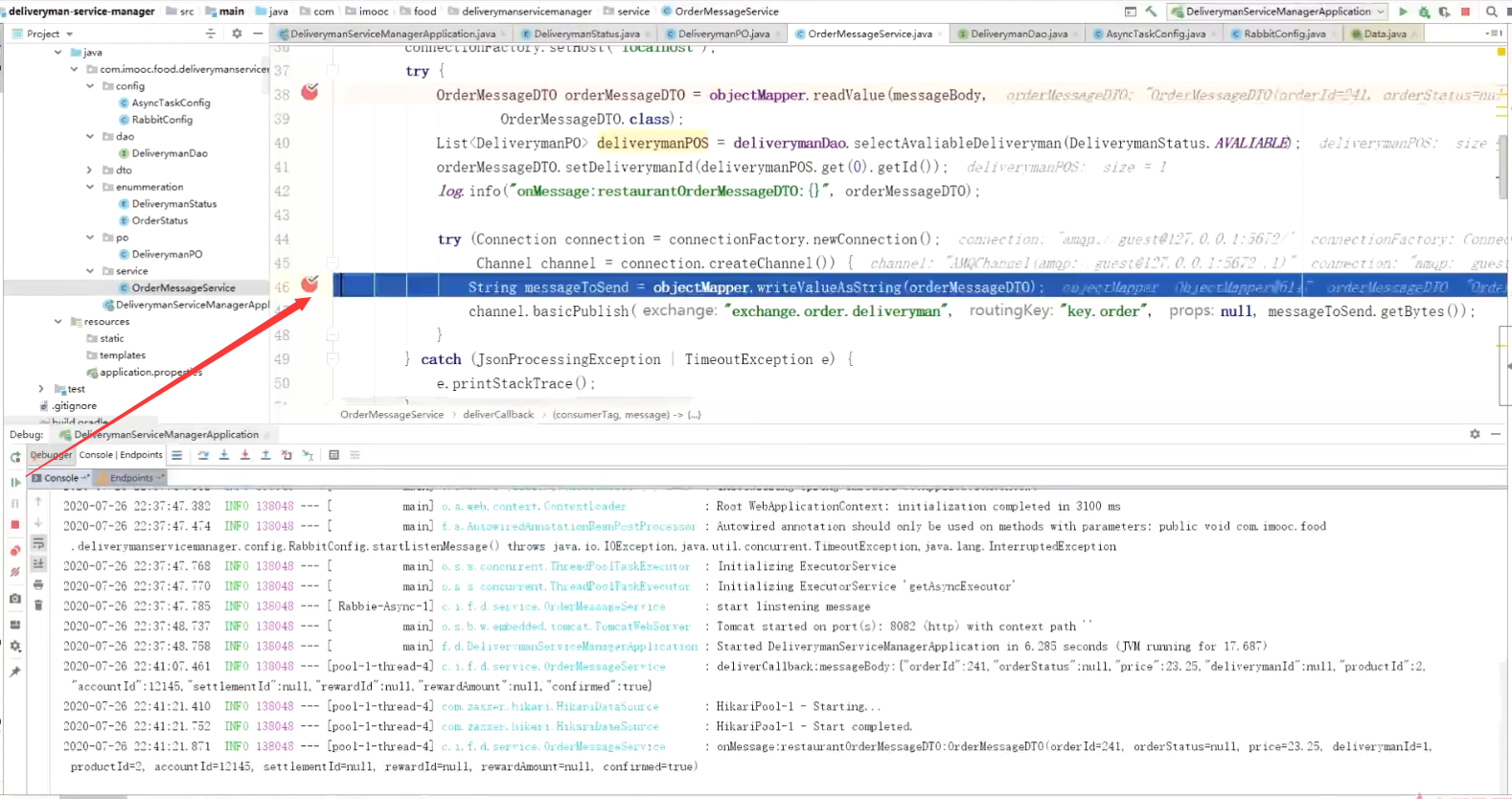Collapse all in the Project panel
This screenshot has width=1512, height=799.
click(211, 34)
